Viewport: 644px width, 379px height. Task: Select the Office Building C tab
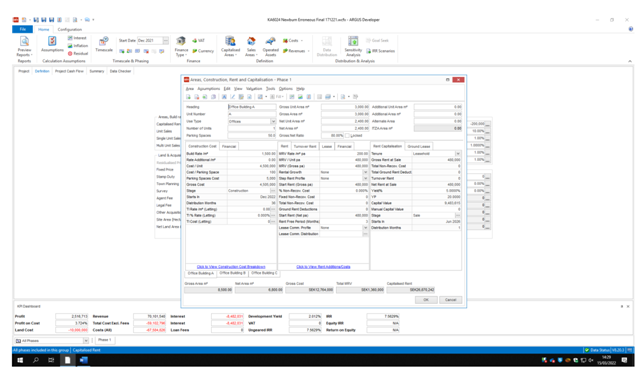264,273
